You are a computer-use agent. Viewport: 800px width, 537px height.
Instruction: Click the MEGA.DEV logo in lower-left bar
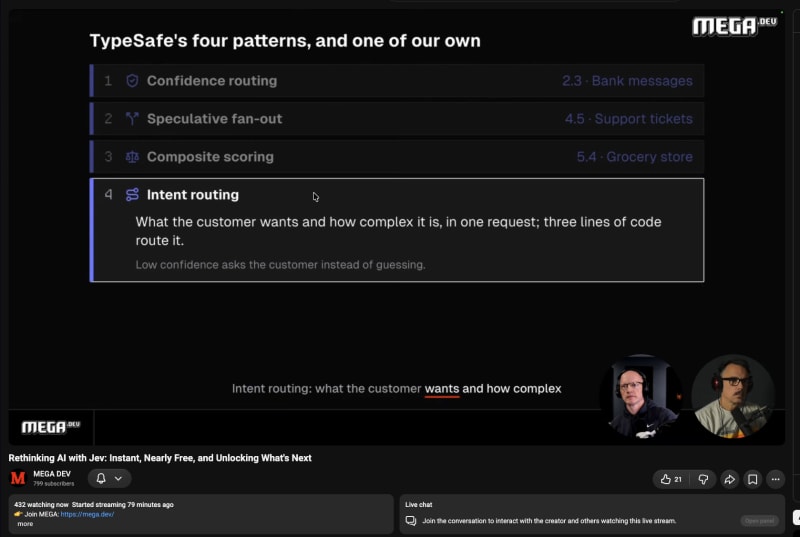coord(51,427)
